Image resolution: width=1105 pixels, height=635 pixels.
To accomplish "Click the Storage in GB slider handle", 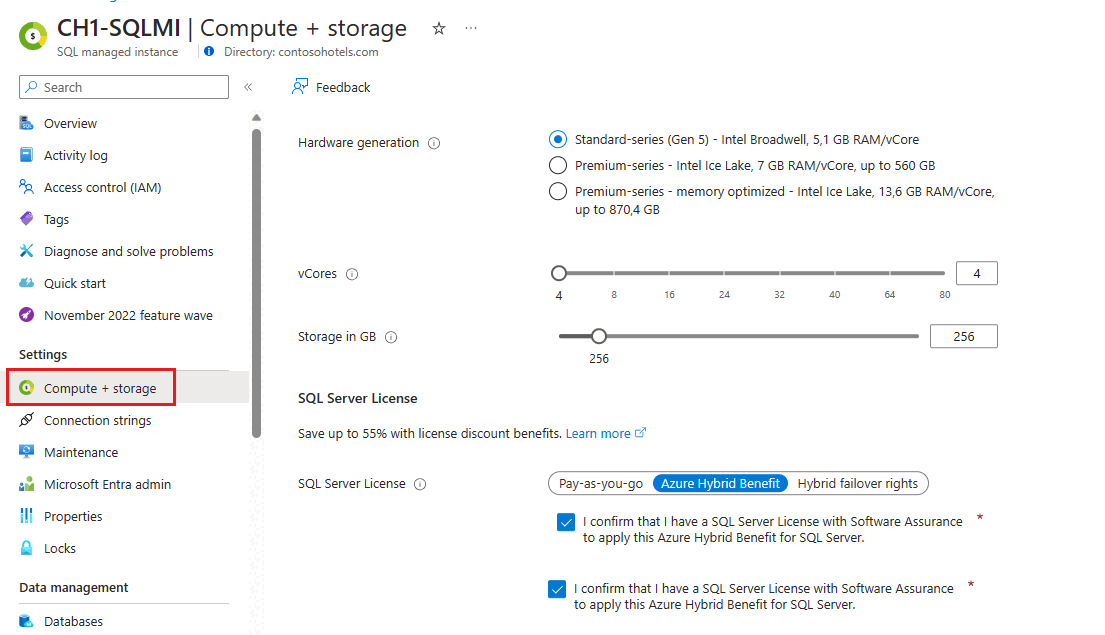I will [599, 336].
